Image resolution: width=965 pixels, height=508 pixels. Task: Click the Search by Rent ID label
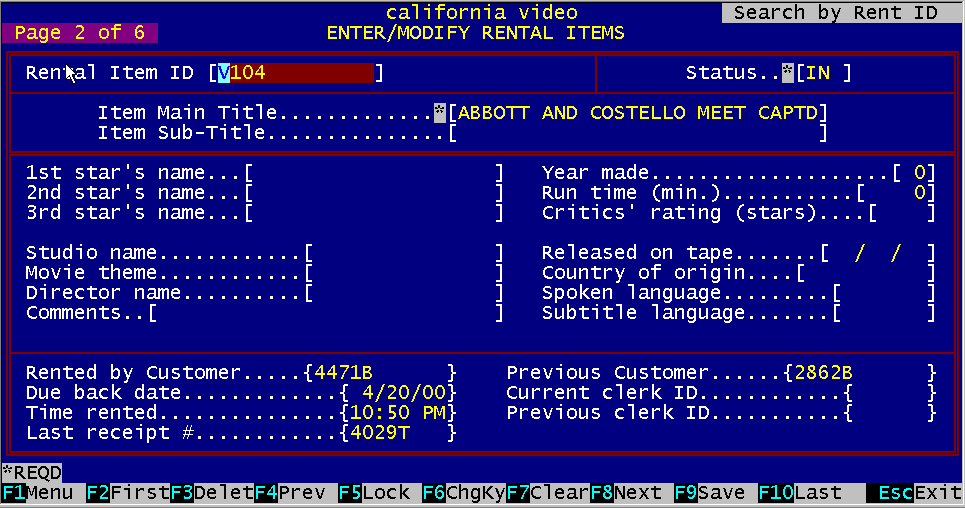835,13
